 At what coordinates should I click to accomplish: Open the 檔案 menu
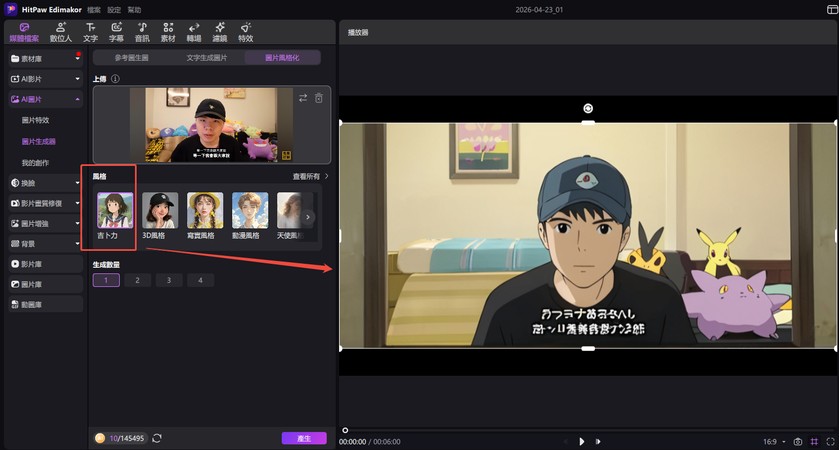tap(94, 10)
